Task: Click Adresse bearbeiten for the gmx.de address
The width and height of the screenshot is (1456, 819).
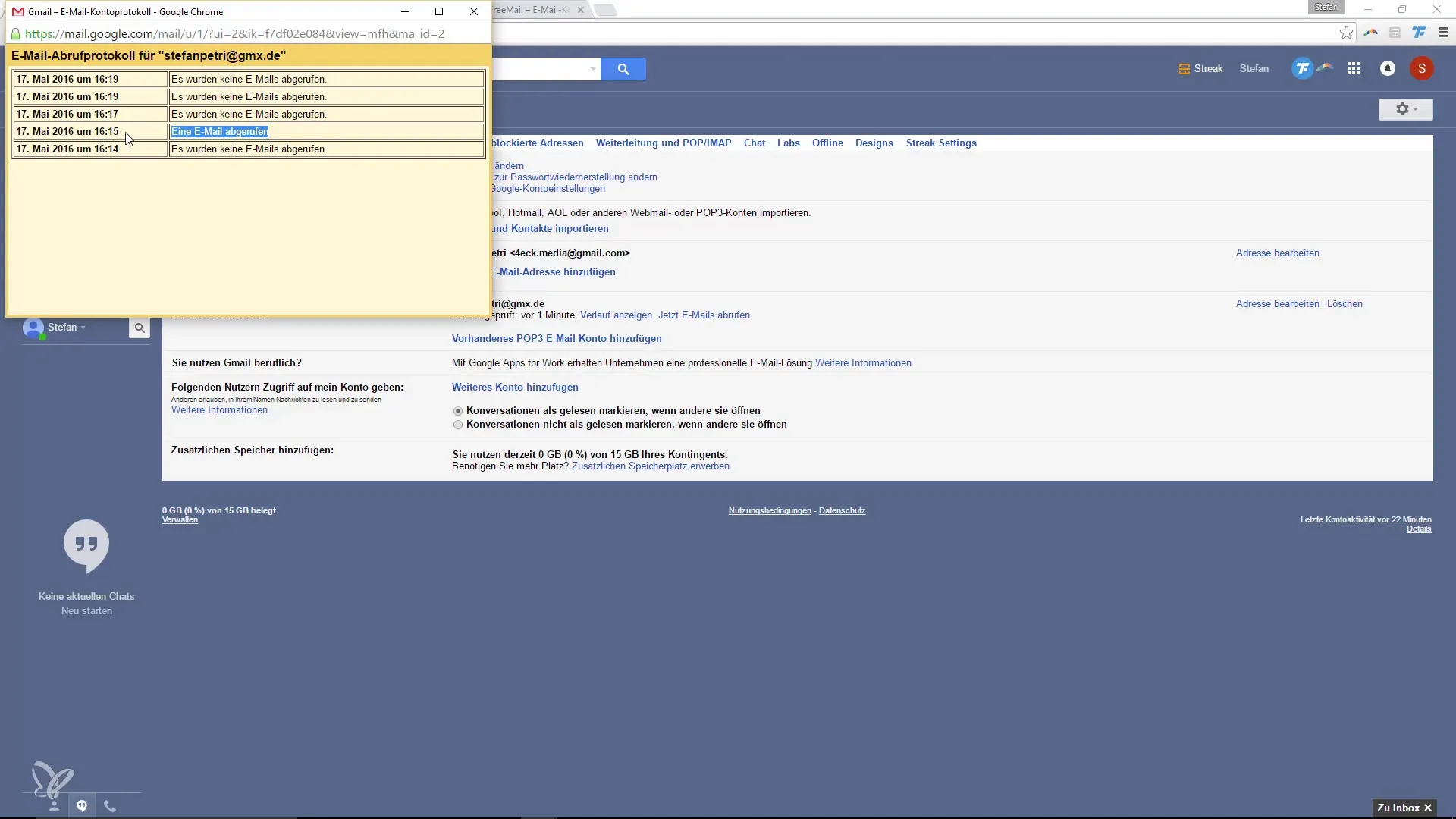Action: [1278, 304]
